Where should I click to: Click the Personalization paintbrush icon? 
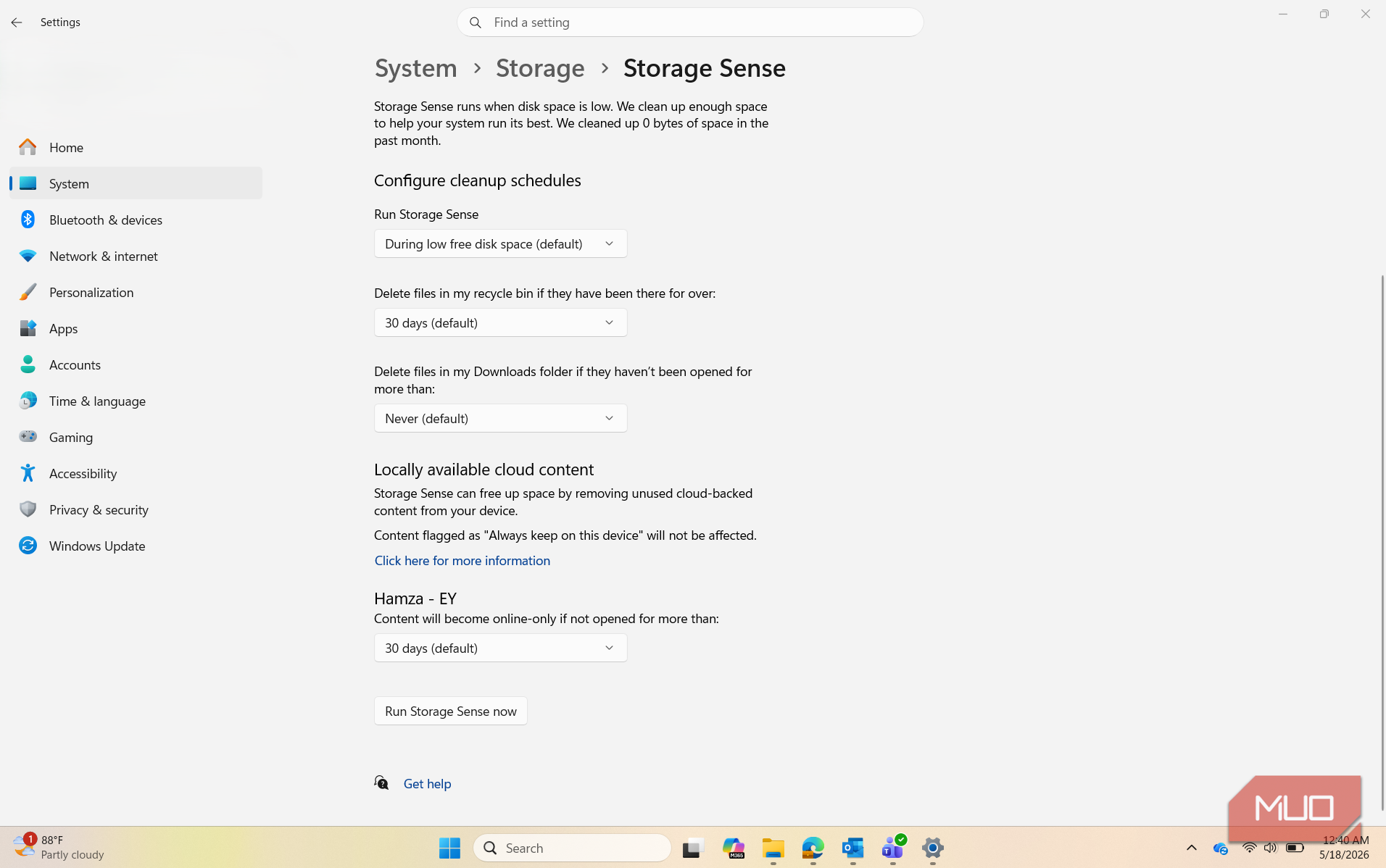coord(28,292)
